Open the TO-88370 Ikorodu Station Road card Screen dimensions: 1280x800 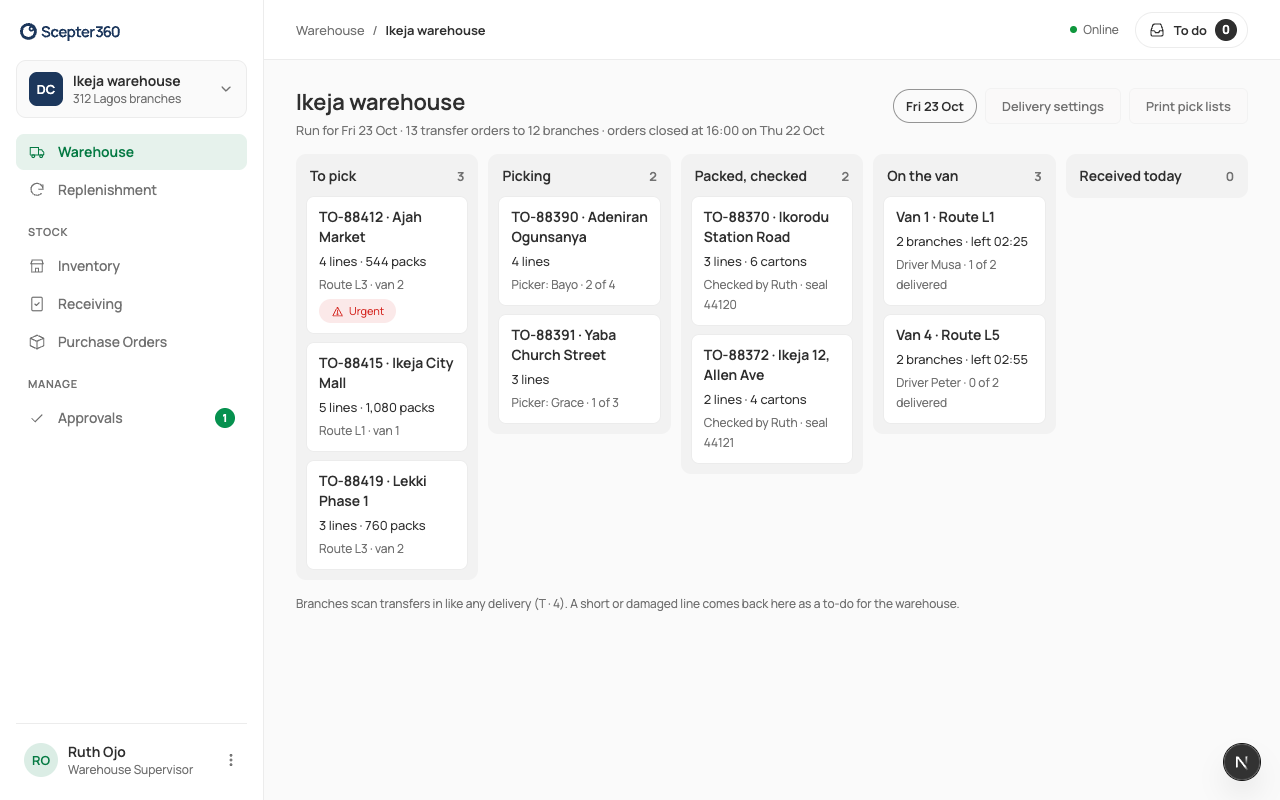(x=772, y=261)
